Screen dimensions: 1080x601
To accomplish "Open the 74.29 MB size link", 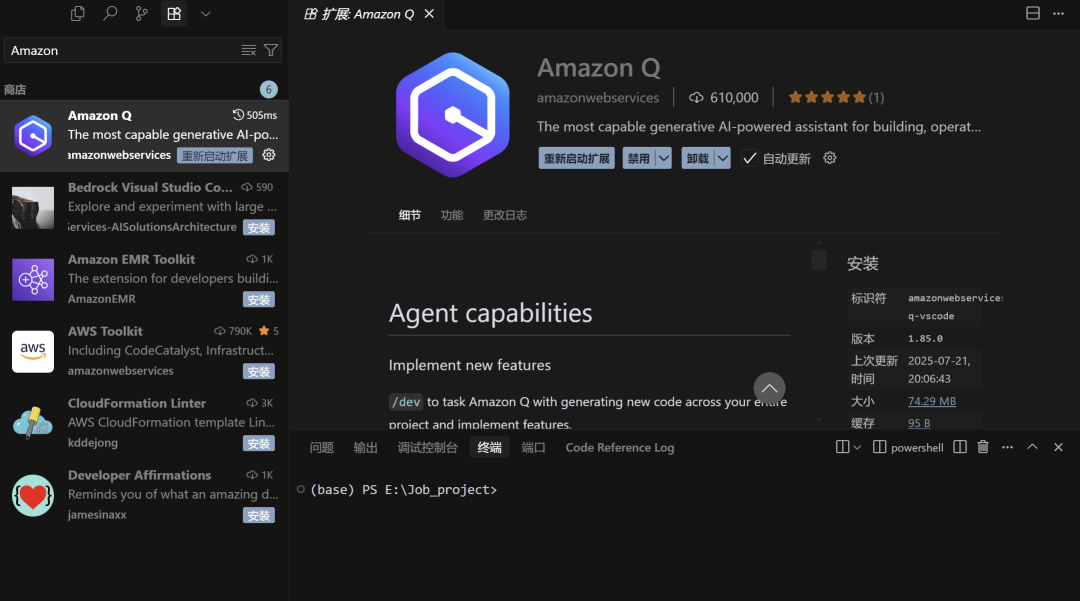I will click(x=932, y=401).
